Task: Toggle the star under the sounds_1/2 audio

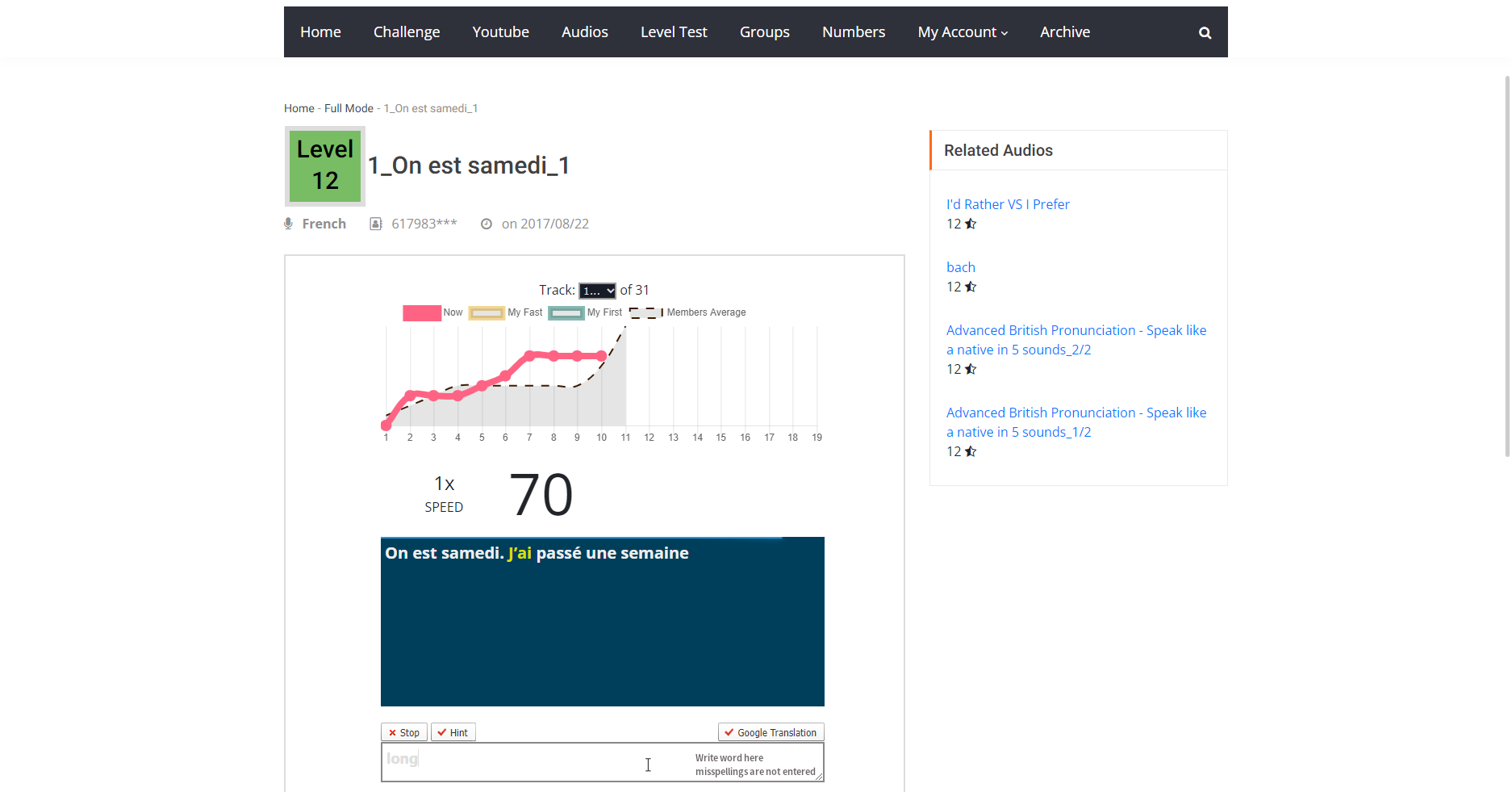Action: tap(972, 451)
